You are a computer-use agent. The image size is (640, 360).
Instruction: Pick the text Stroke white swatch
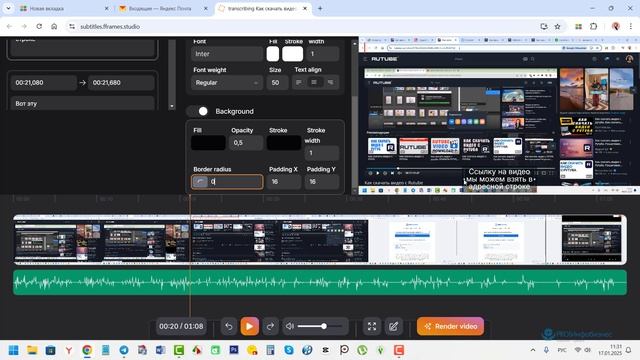pyautogui.click(x=293, y=54)
